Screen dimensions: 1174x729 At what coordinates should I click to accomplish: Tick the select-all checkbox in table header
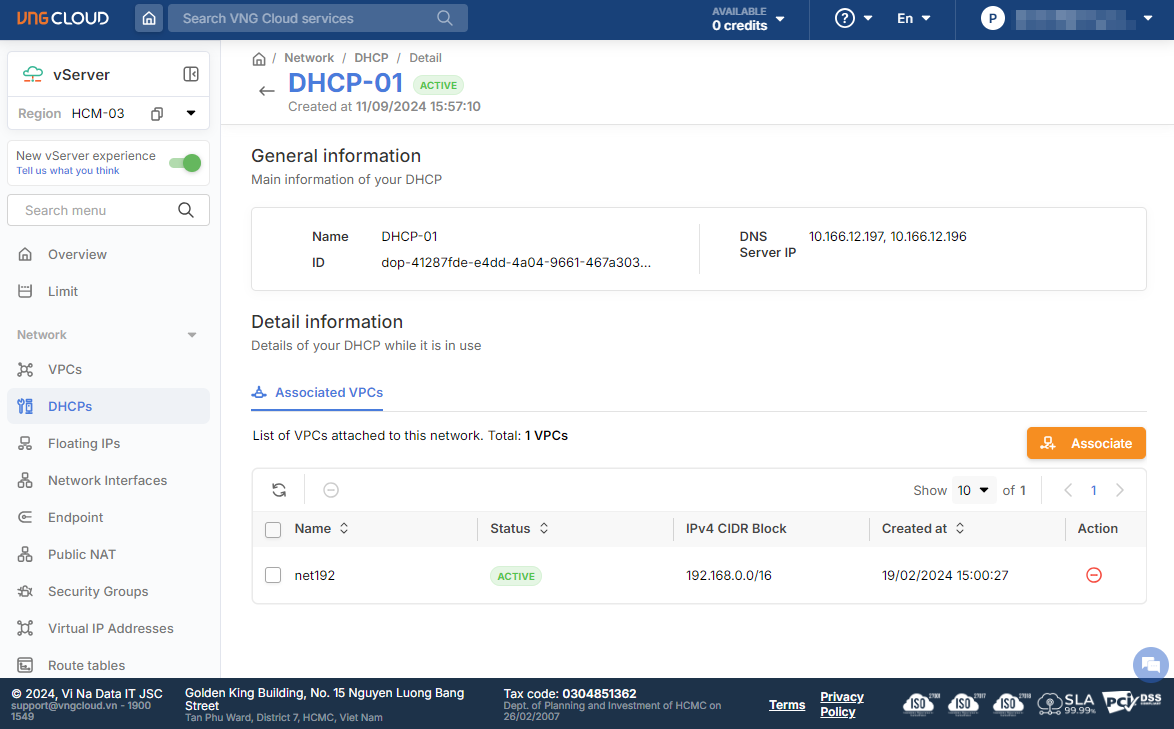tap(273, 529)
